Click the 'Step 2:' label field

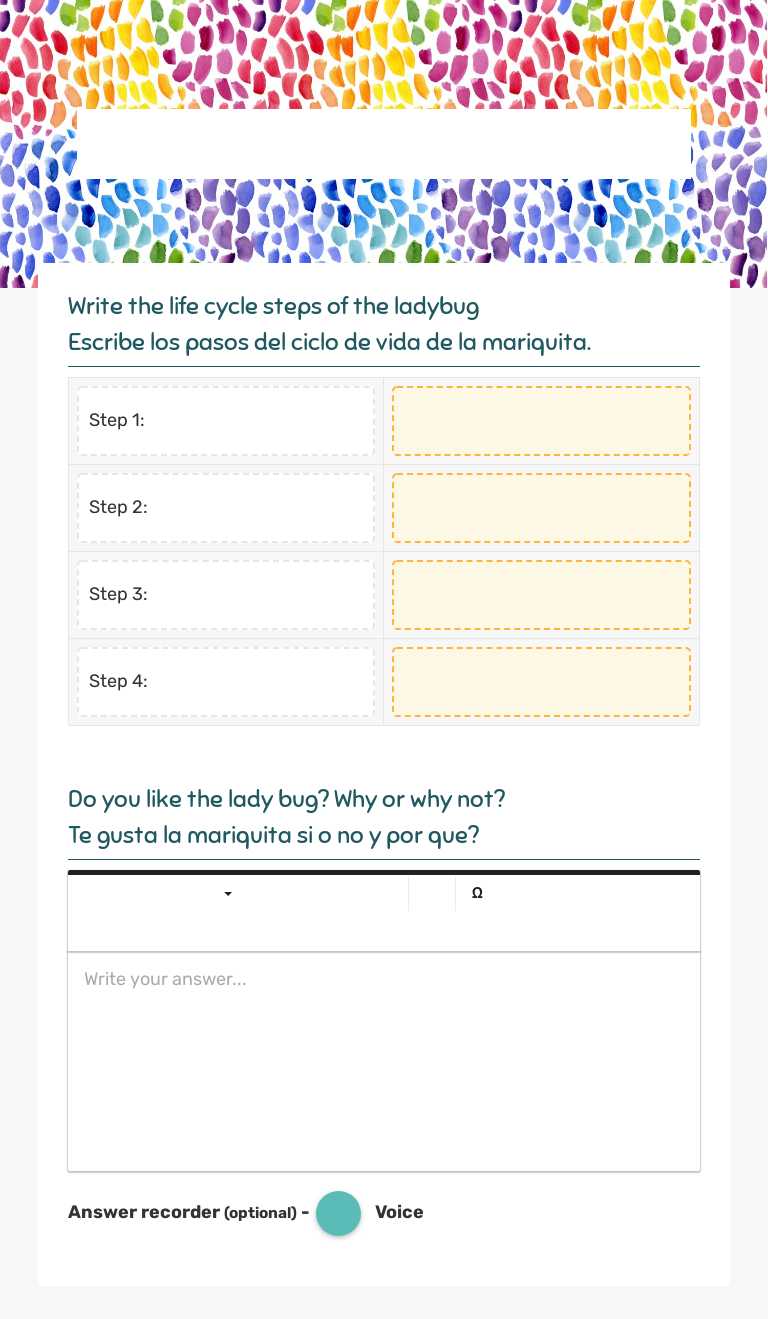[x=226, y=507]
